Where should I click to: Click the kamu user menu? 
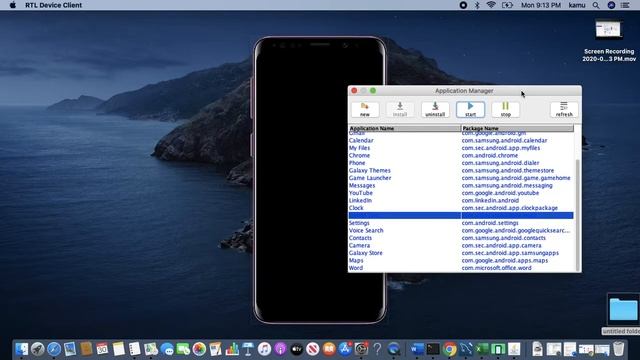(577, 5)
